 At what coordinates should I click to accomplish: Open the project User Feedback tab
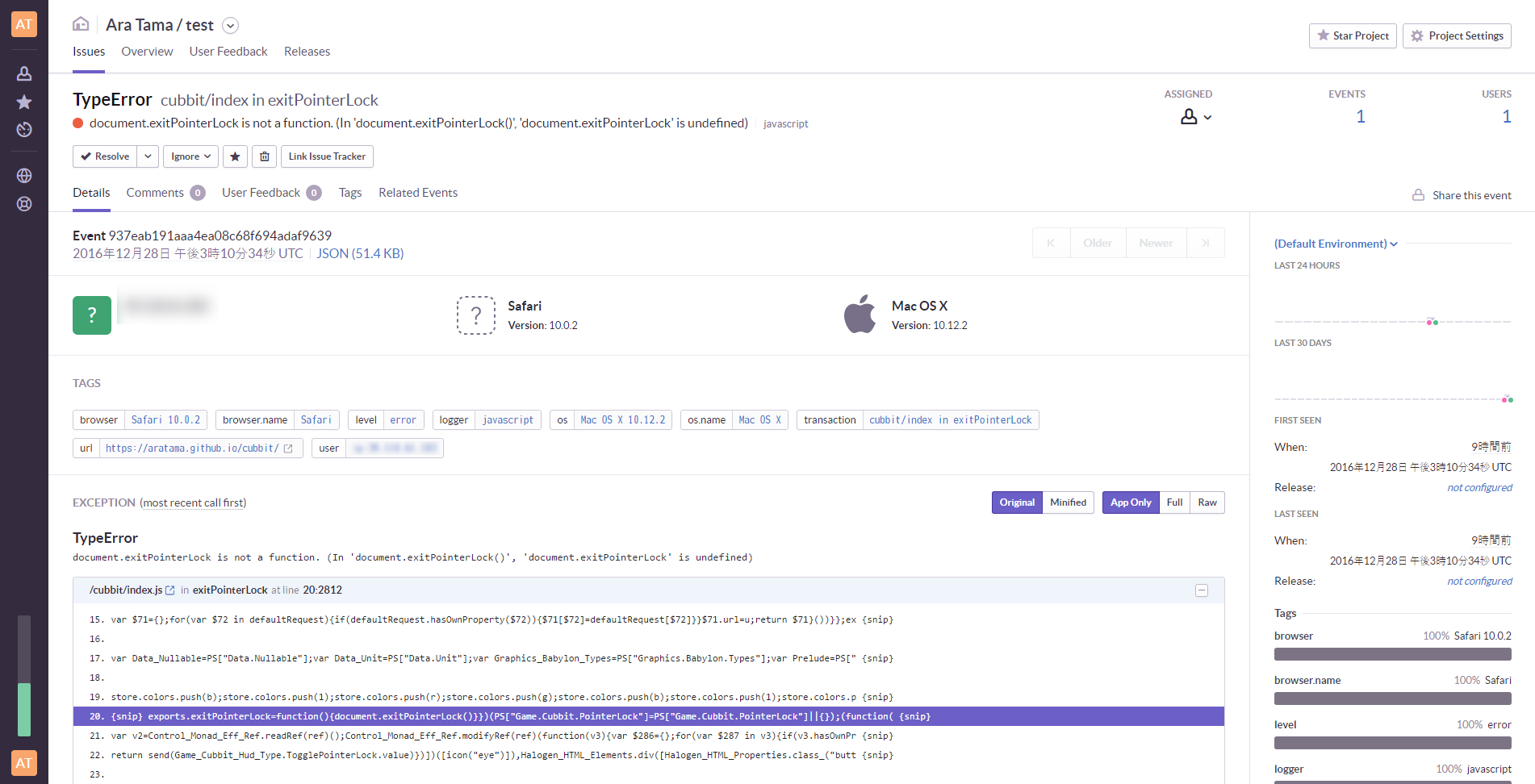pyautogui.click(x=228, y=52)
